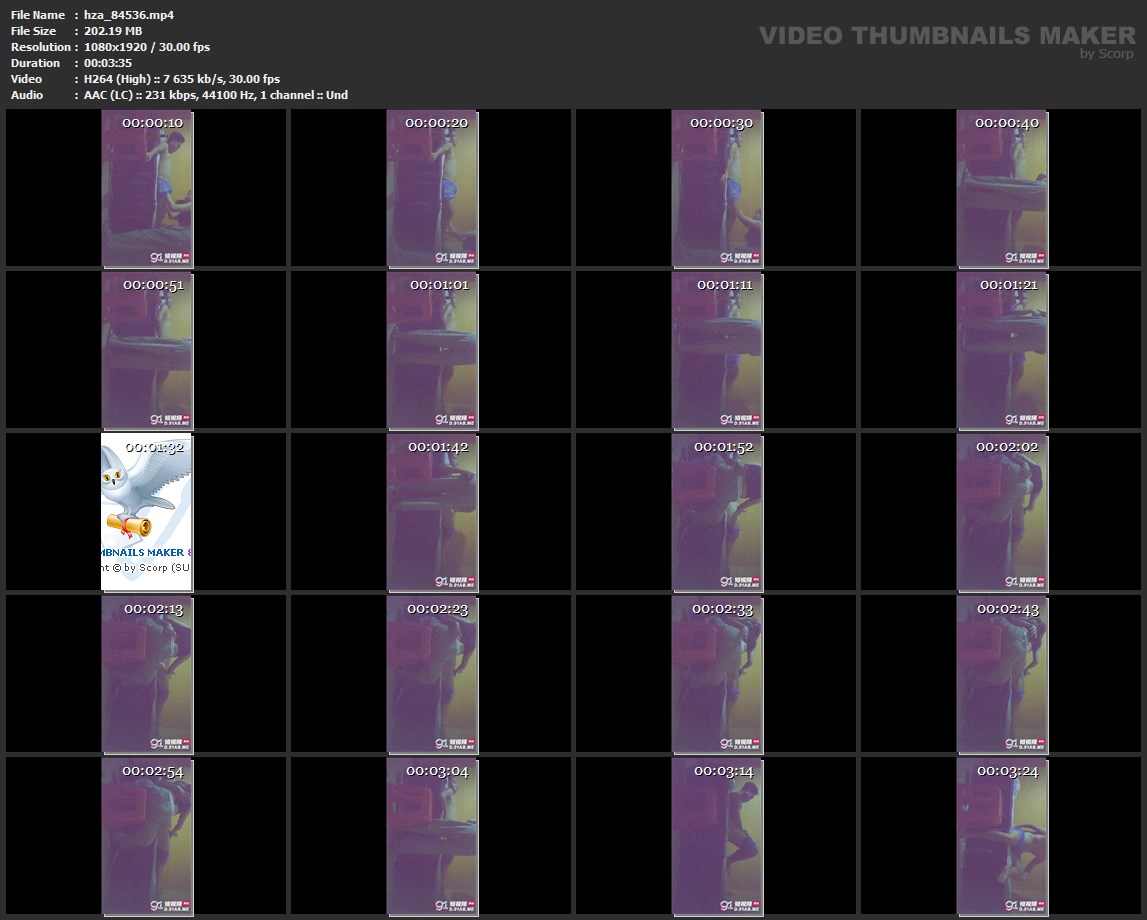Screen dimensions: 1147x920
Task: Open the last thumbnail at 00:03:24
Action: point(1002,835)
